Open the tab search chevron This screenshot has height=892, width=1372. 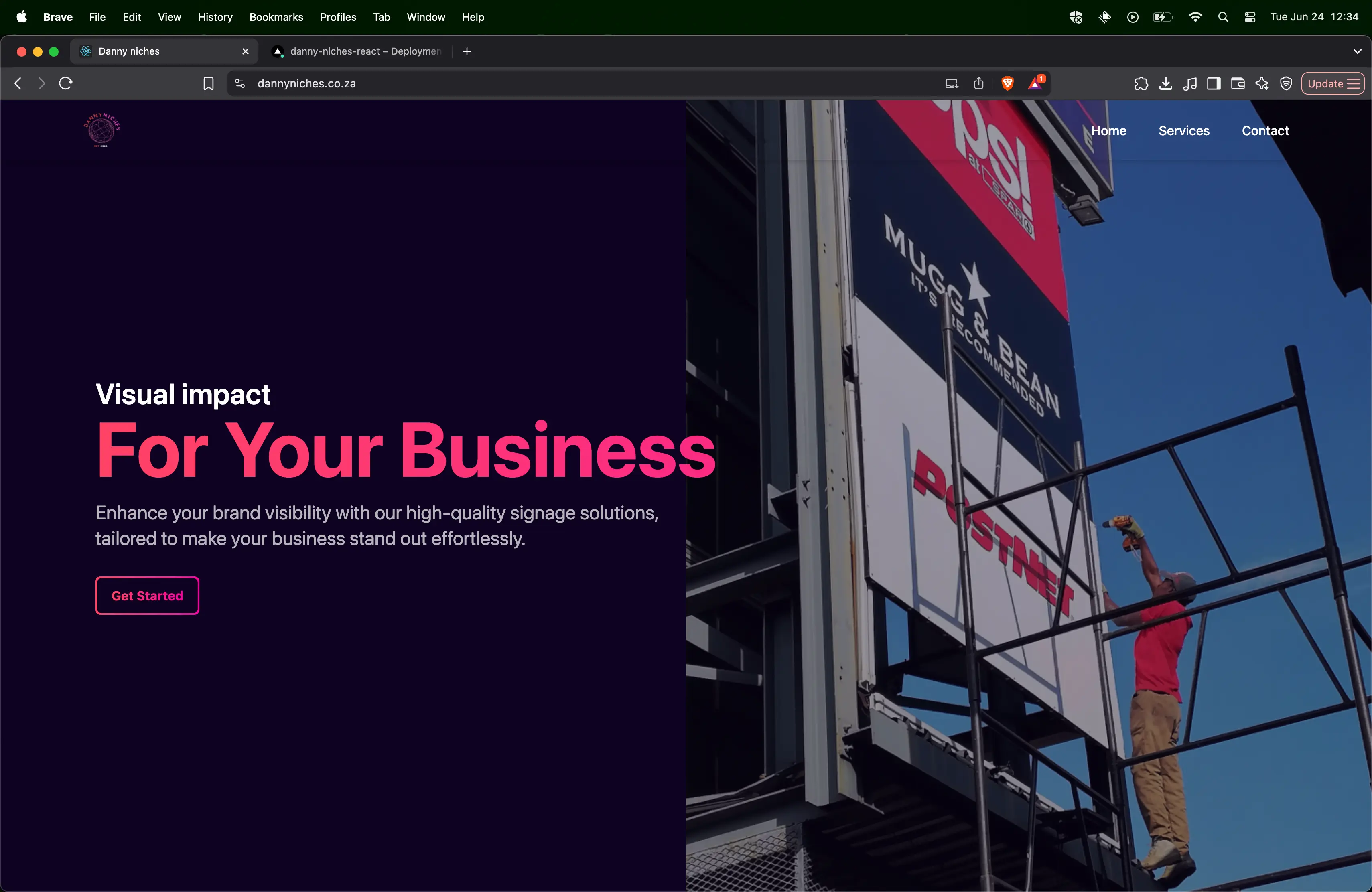pyautogui.click(x=1358, y=51)
